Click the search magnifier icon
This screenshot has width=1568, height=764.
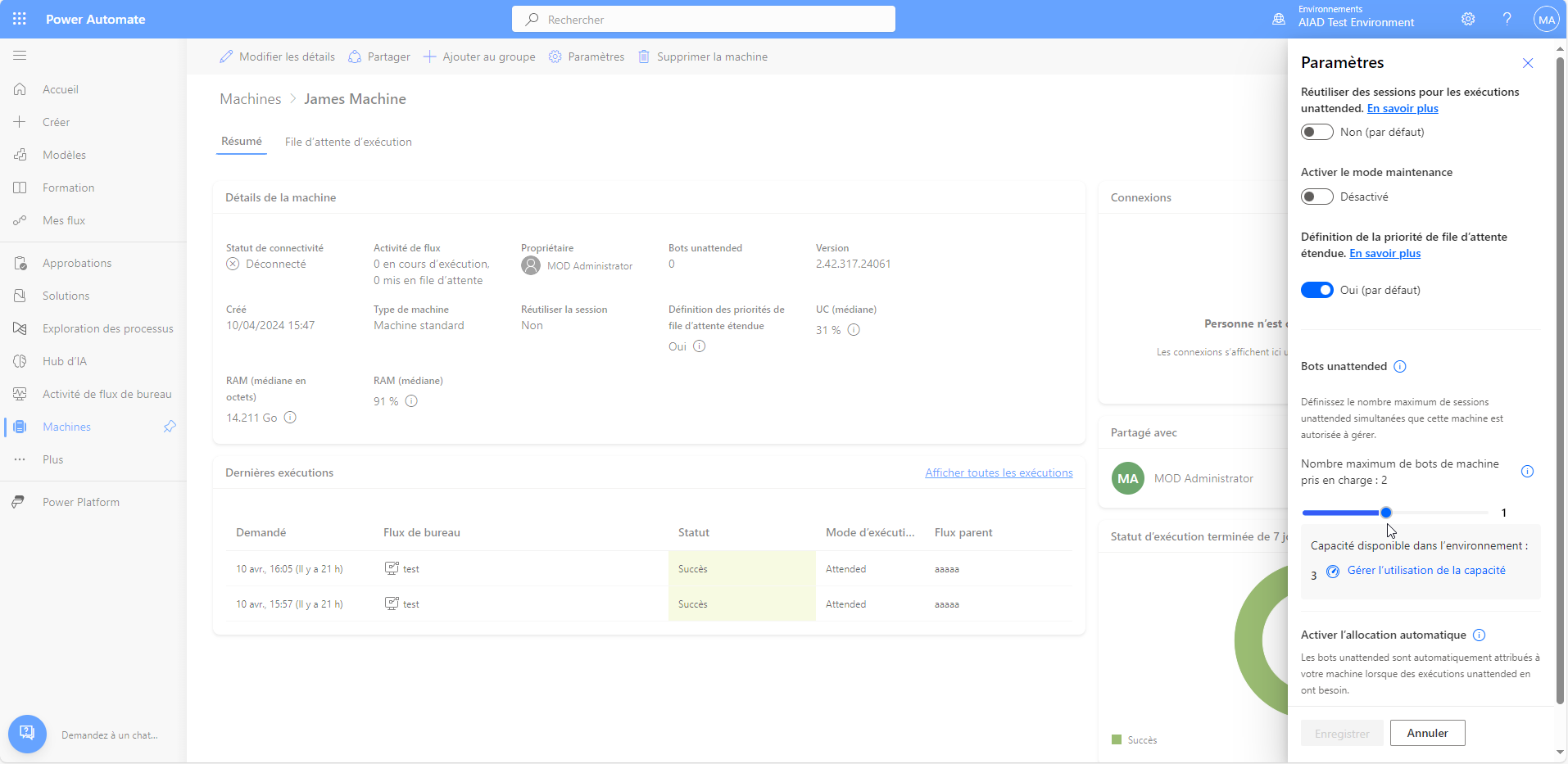coord(532,19)
